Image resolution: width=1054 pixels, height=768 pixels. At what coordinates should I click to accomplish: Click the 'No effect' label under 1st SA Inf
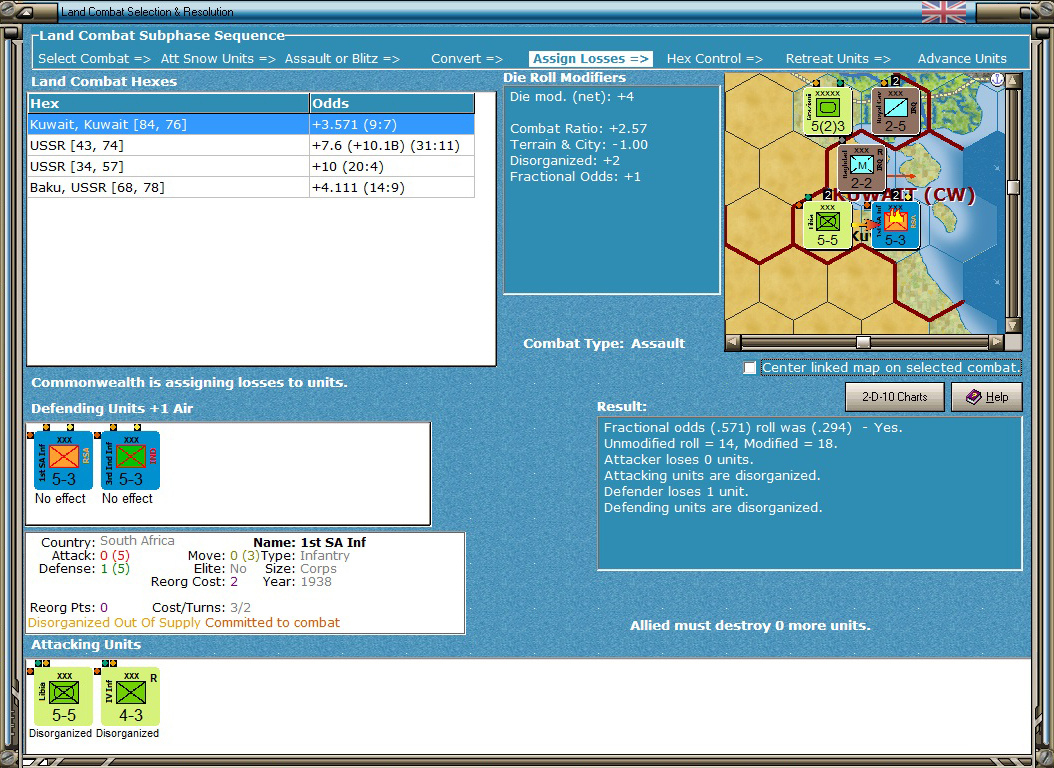pyautogui.click(x=60, y=499)
